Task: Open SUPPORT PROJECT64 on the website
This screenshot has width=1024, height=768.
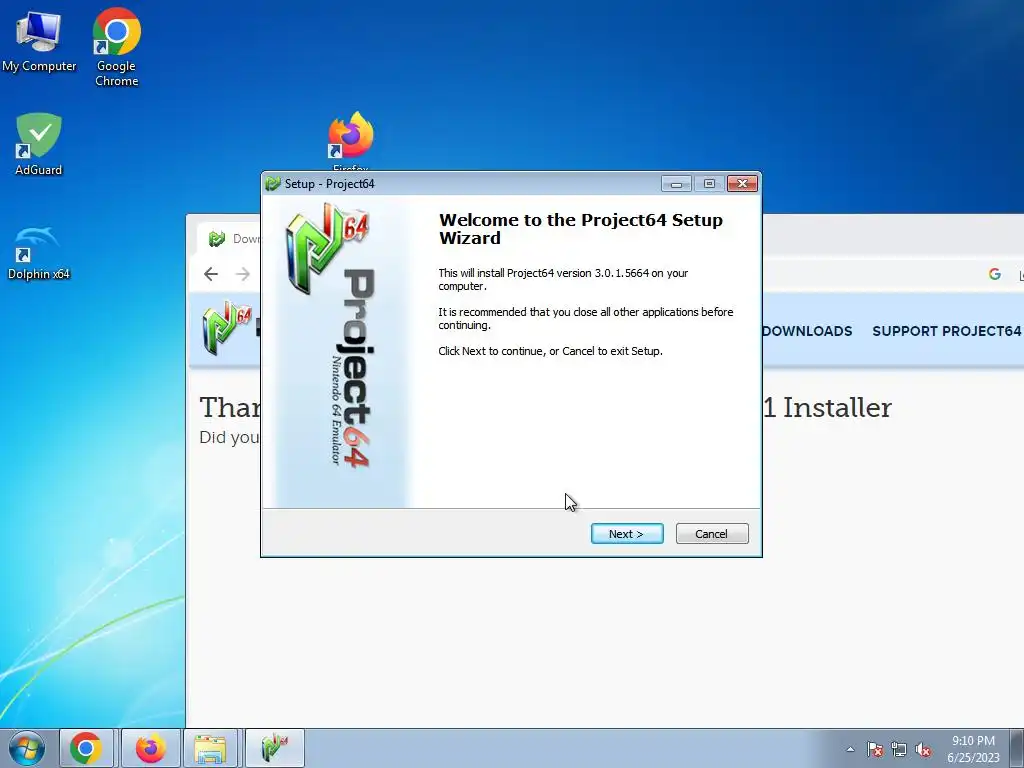Action: (x=946, y=331)
